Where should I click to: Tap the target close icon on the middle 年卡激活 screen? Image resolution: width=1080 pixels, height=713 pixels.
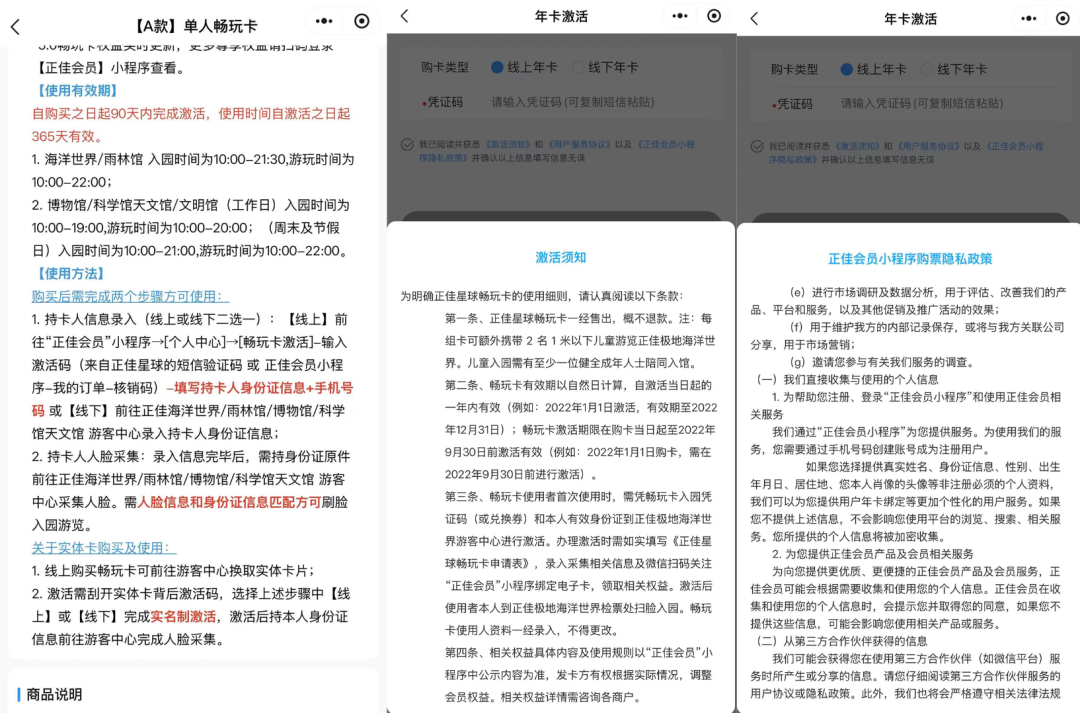pyautogui.click(x=714, y=16)
